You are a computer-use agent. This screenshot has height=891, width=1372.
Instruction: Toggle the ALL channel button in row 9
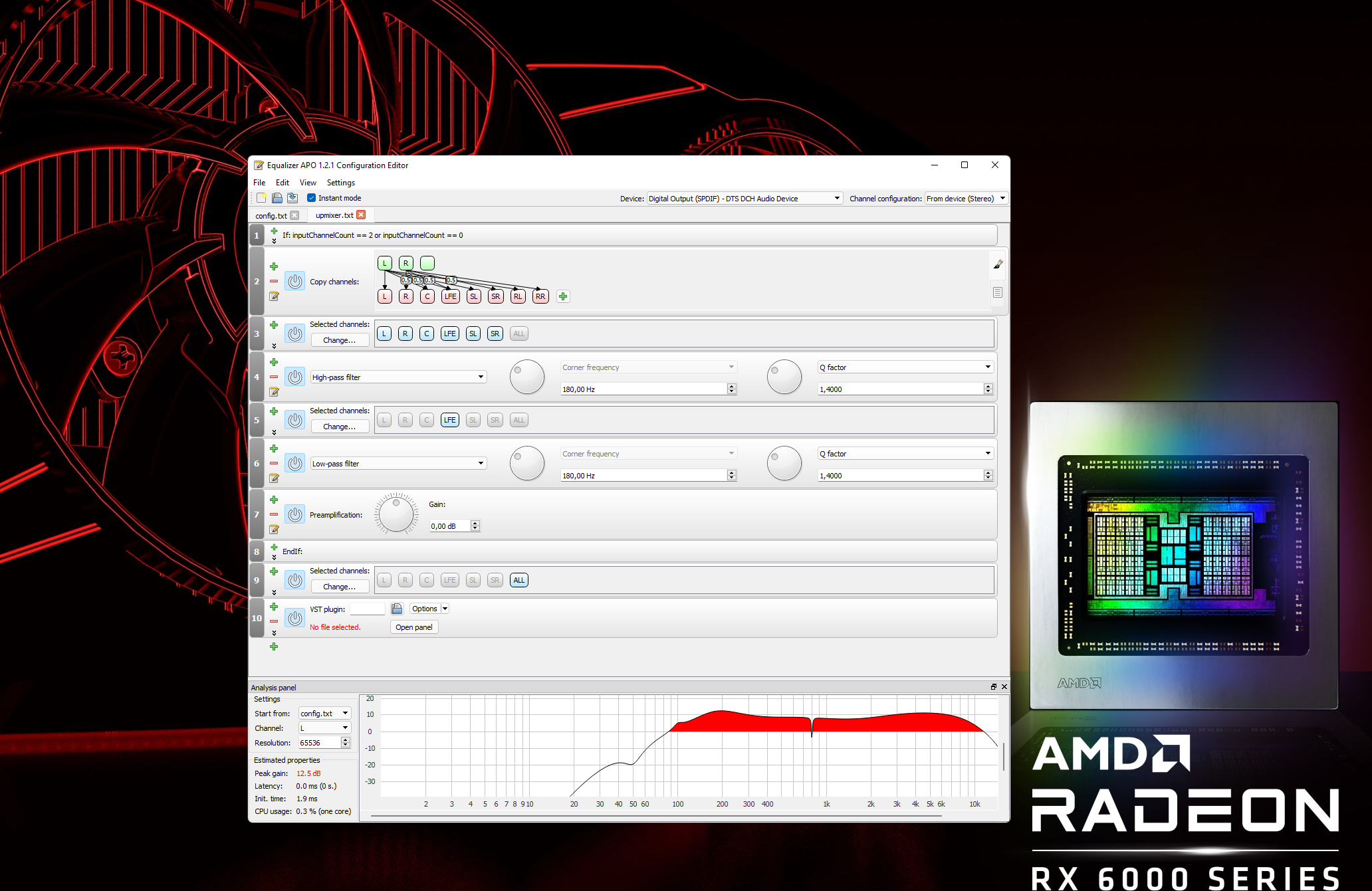519,580
